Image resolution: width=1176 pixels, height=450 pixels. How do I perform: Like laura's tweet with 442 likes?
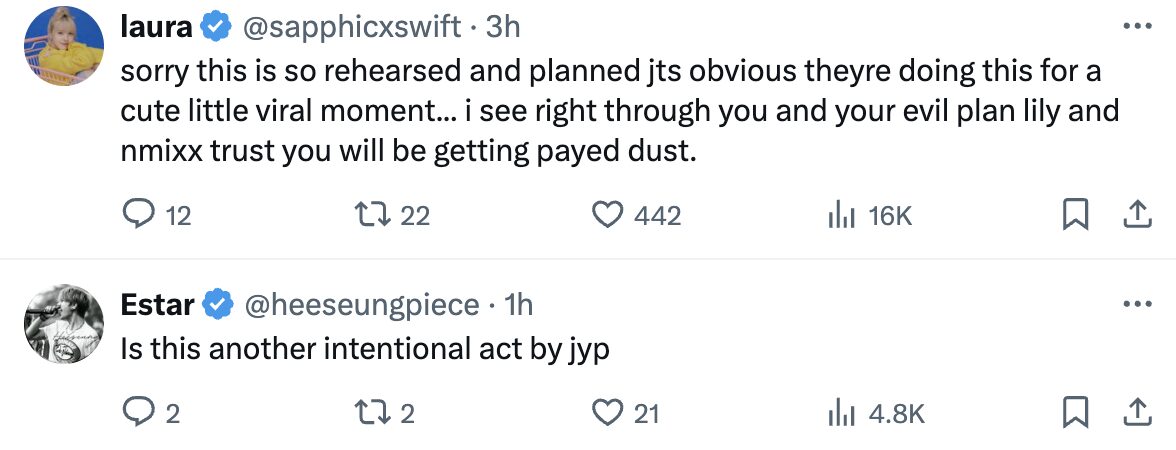[x=608, y=215]
